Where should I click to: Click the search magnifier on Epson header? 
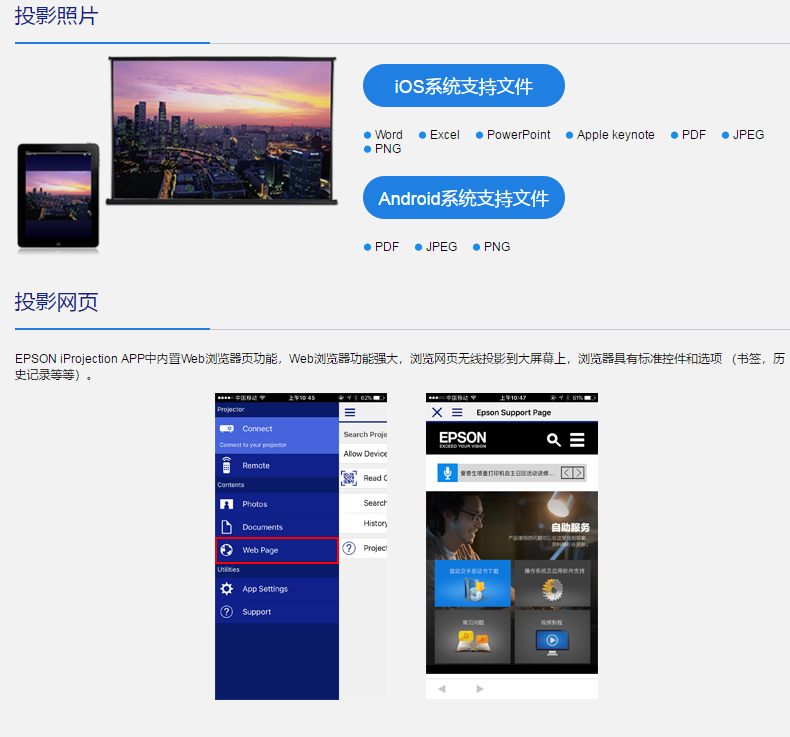[554, 440]
